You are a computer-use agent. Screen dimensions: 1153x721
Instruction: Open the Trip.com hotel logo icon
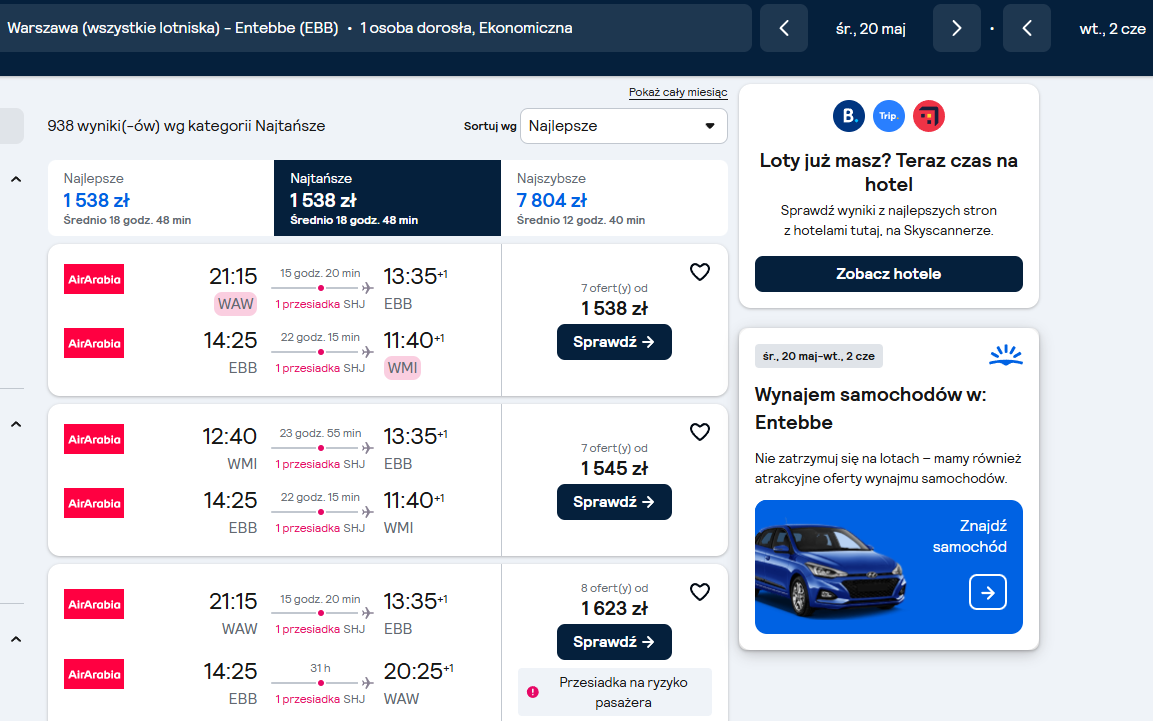click(889, 116)
